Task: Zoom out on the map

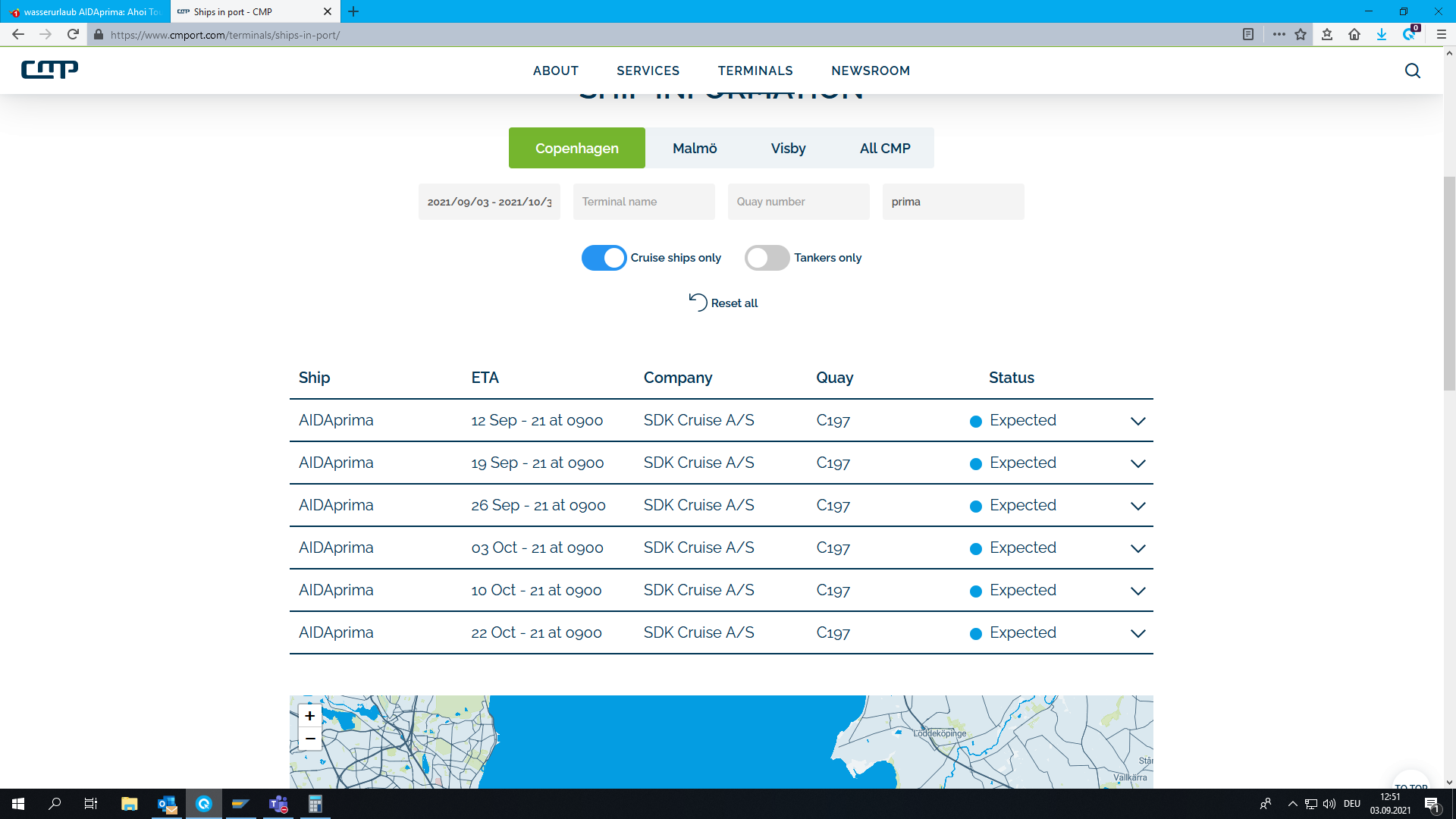Action: 309,739
